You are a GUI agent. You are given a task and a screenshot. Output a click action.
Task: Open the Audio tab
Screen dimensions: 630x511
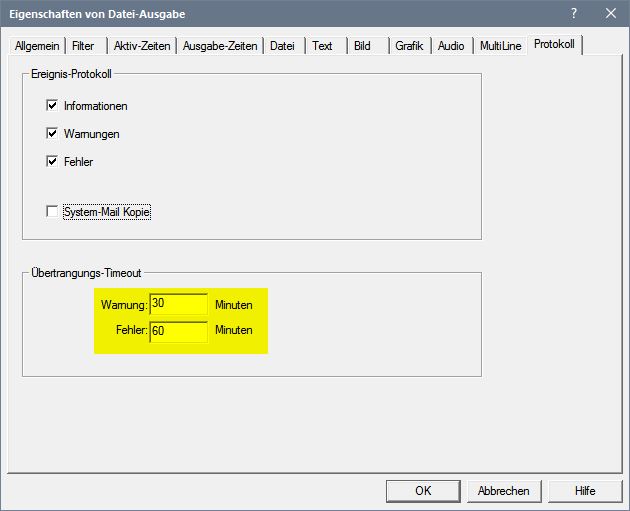pyautogui.click(x=451, y=46)
